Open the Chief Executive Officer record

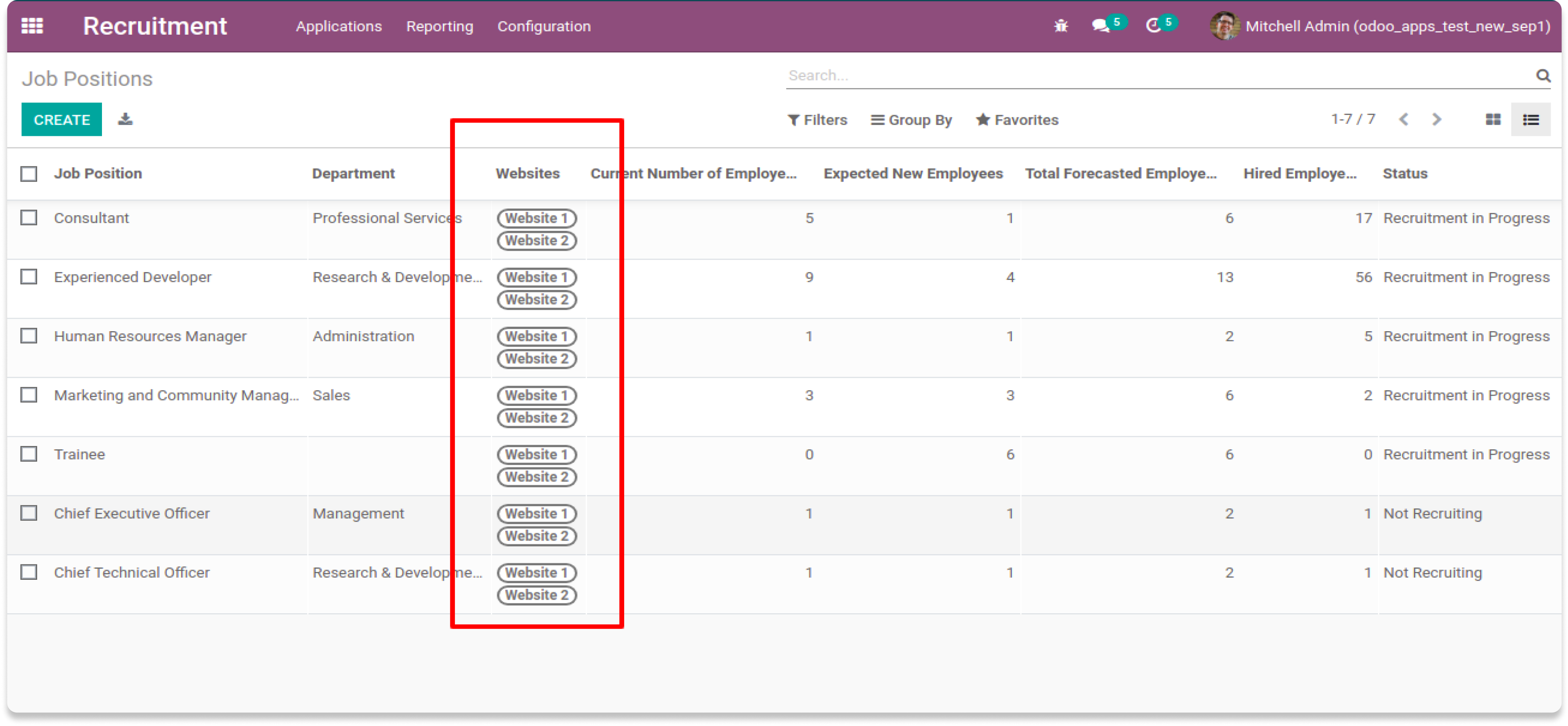tap(131, 513)
